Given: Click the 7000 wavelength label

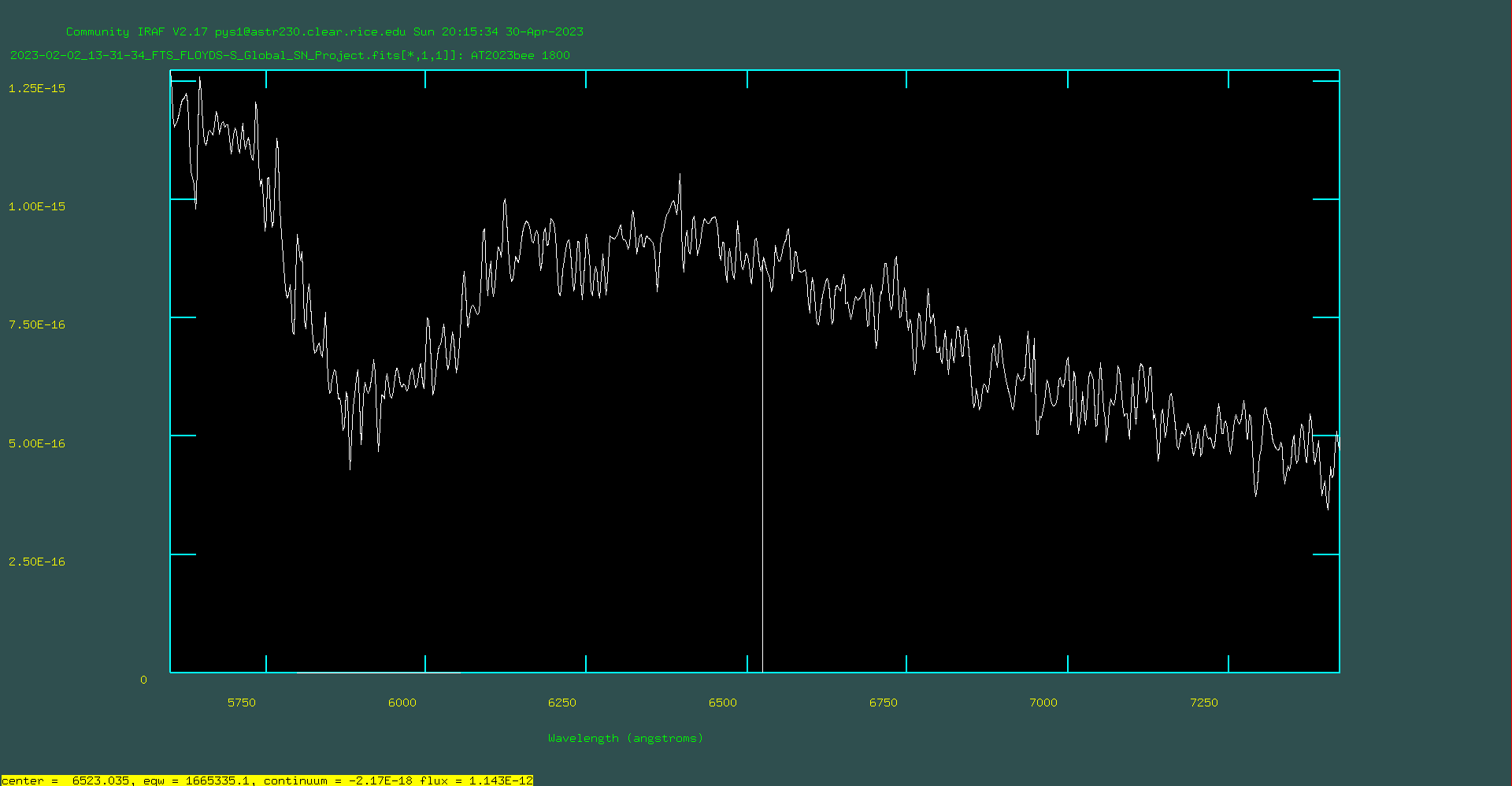Looking at the screenshot, I should (x=1043, y=703).
